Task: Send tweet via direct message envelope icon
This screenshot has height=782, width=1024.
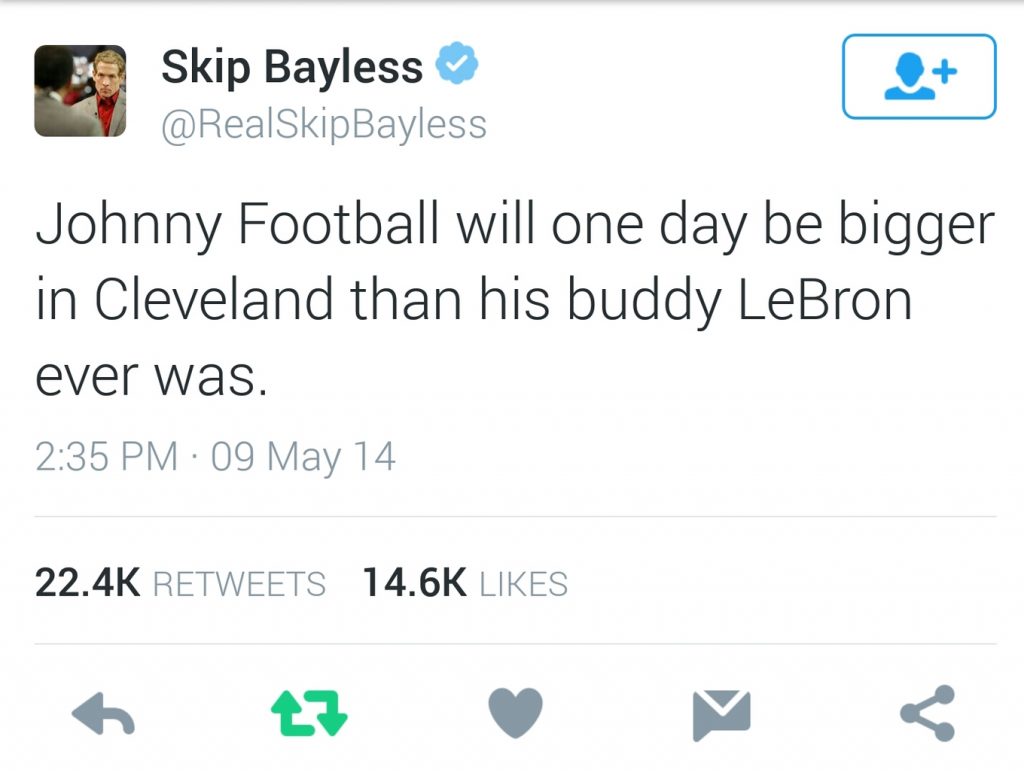Action: click(721, 714)
